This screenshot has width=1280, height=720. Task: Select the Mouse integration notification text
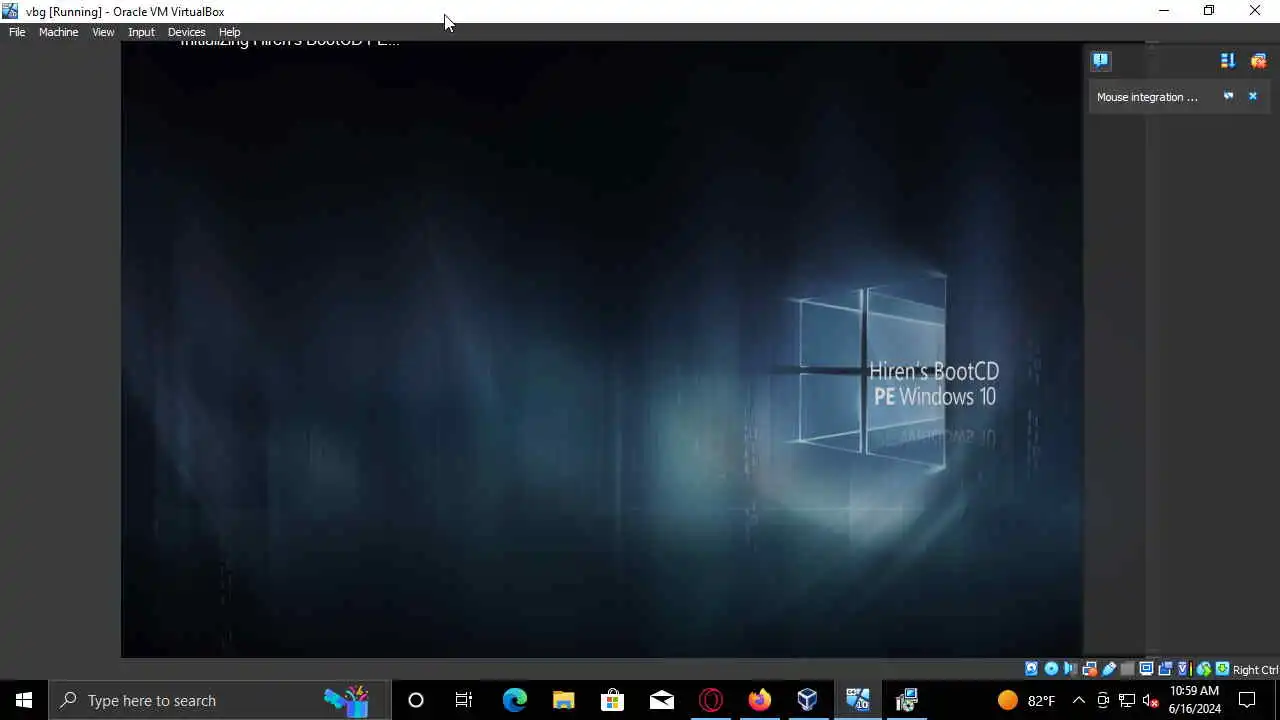click(1147, 97)
